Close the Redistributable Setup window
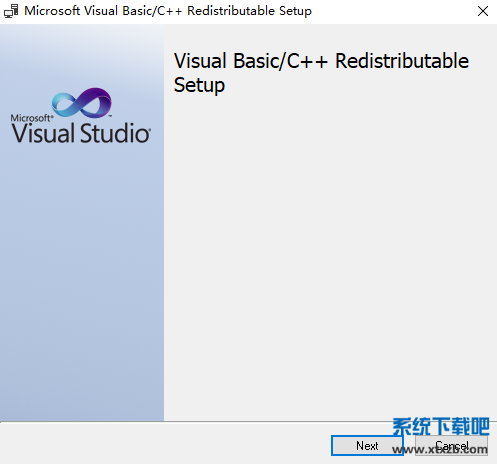 click(x=483, y=11)
